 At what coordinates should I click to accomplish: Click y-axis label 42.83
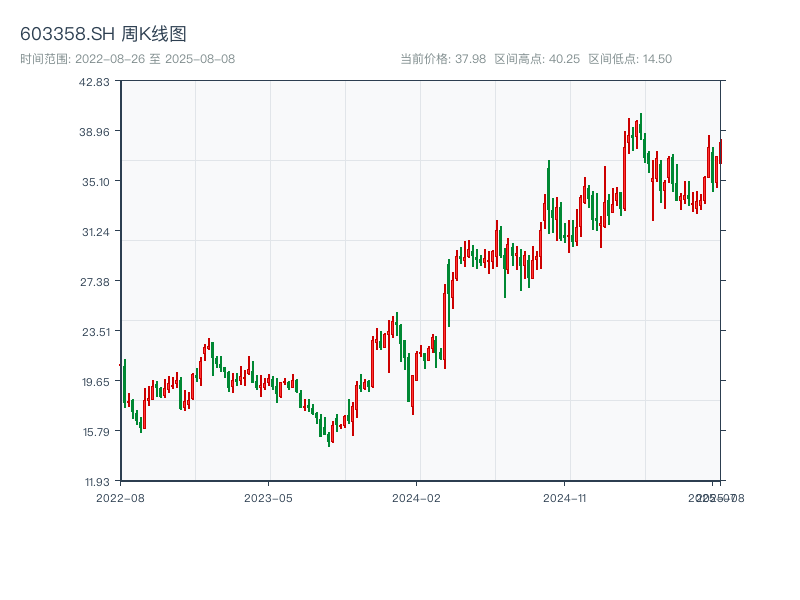click(94, 82)
